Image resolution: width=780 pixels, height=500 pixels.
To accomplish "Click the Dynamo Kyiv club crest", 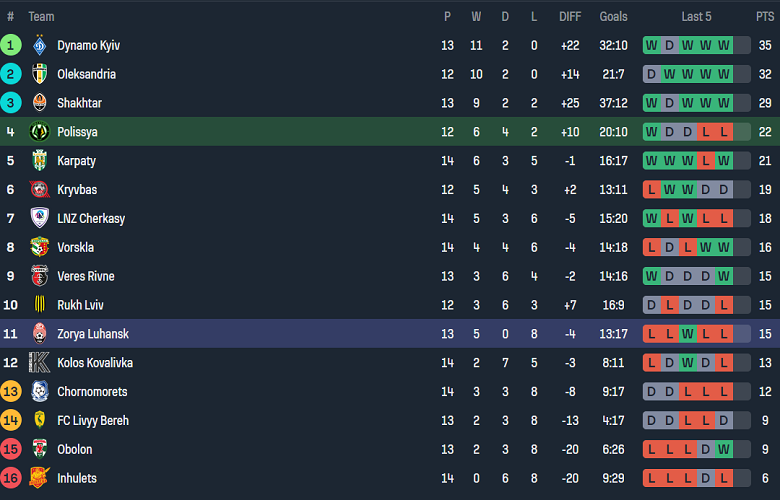I will (x=40, y=45).
